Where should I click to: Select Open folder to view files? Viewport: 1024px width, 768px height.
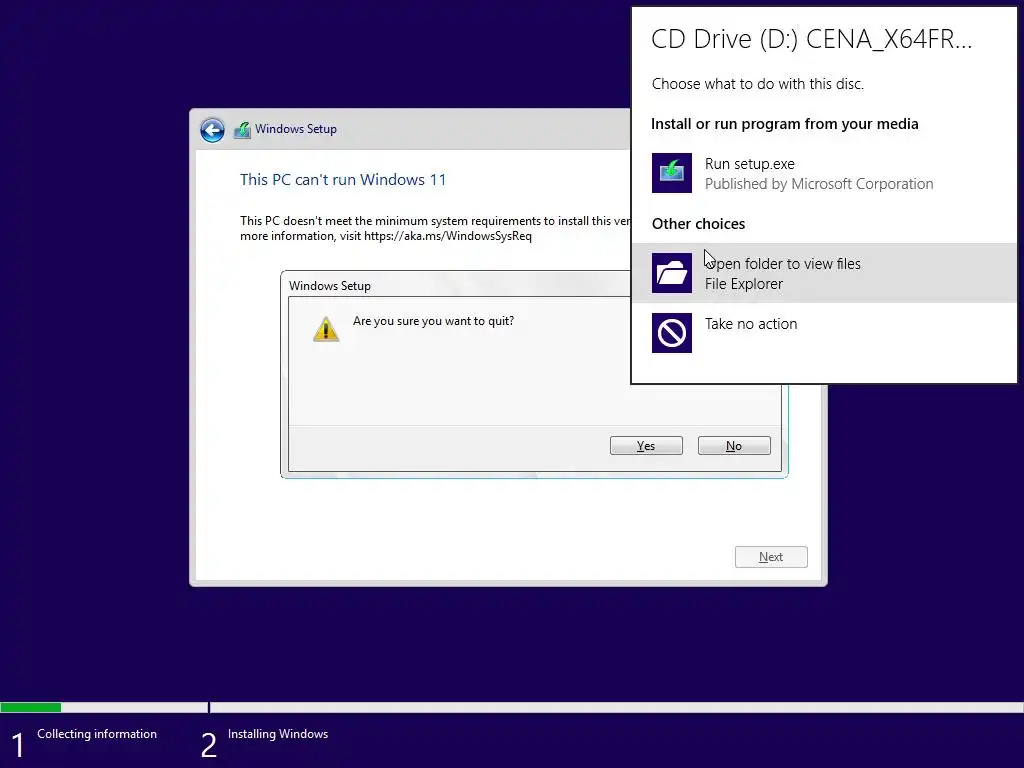click(824, 273)
